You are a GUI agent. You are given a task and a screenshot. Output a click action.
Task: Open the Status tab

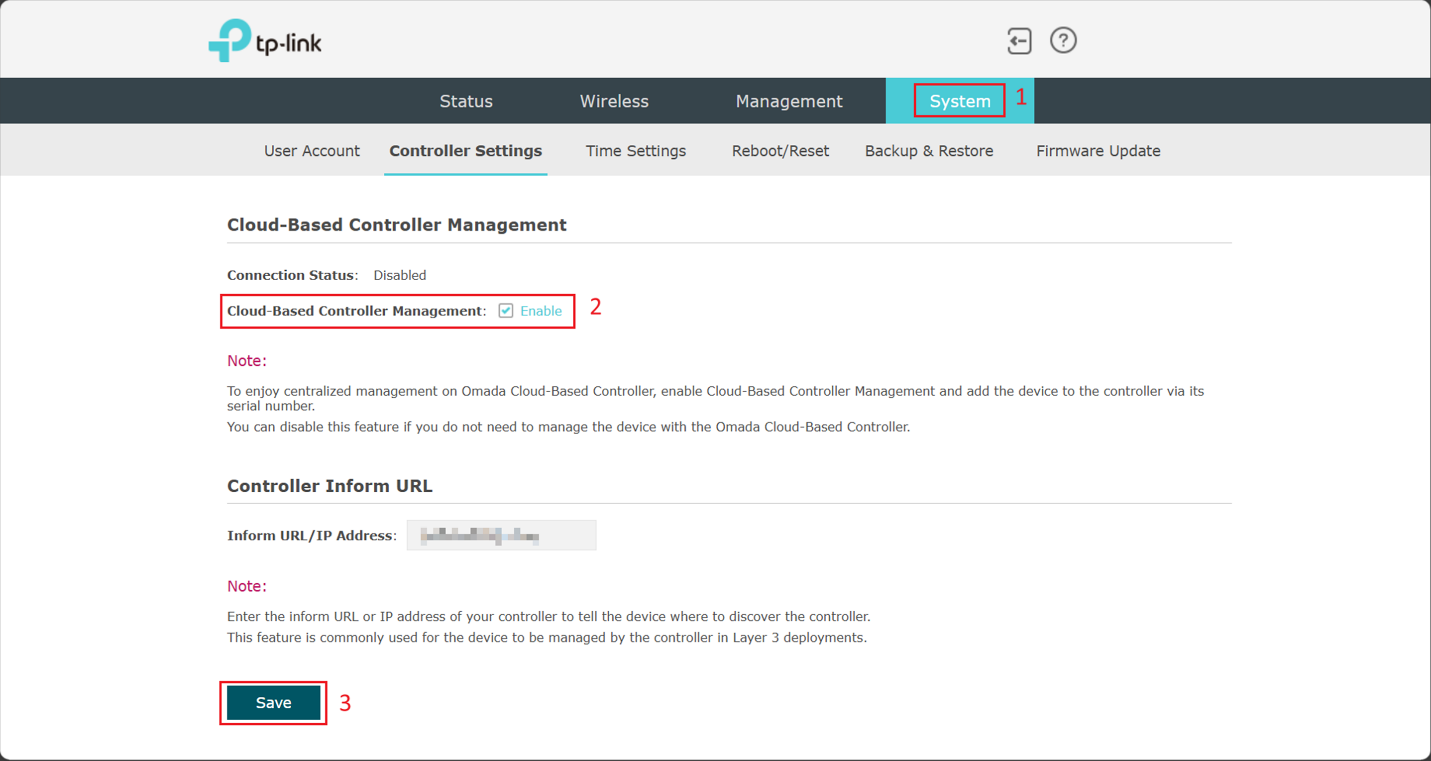466,101
